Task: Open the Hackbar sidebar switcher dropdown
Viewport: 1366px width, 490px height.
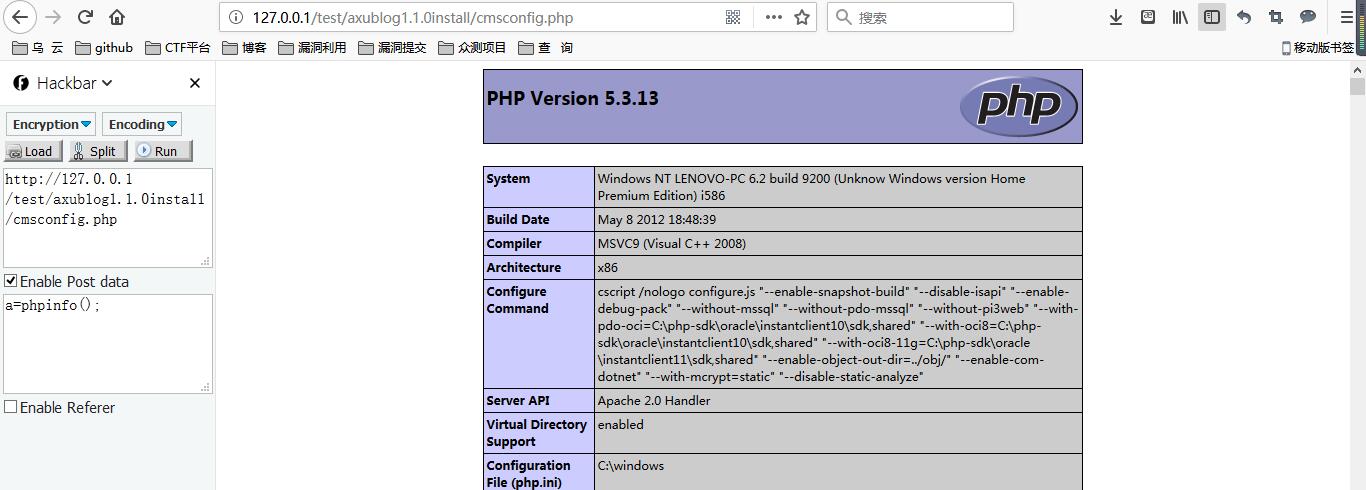Action: [107, 83]
